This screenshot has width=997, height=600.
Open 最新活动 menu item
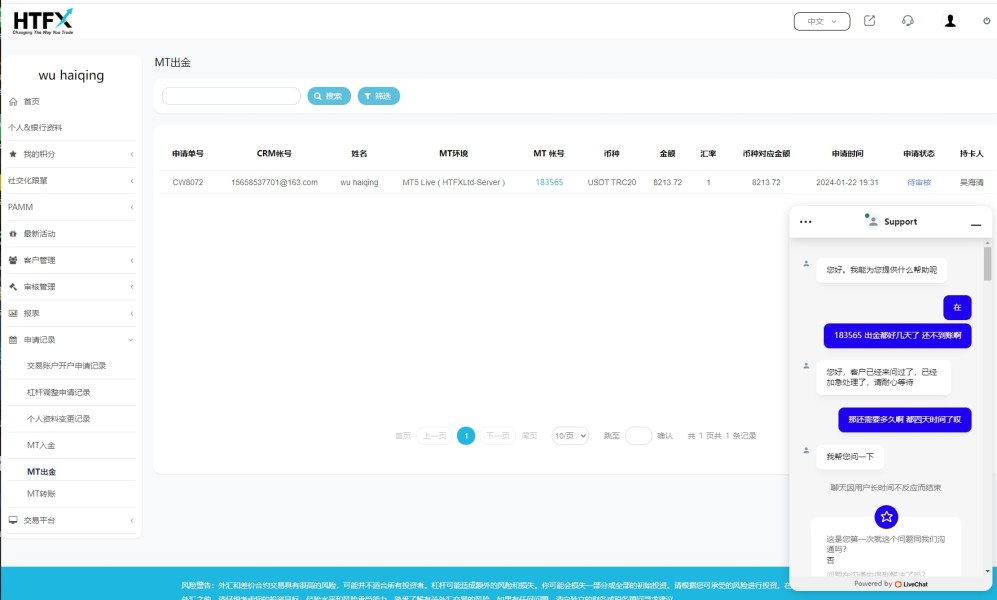tap(39, 234)
